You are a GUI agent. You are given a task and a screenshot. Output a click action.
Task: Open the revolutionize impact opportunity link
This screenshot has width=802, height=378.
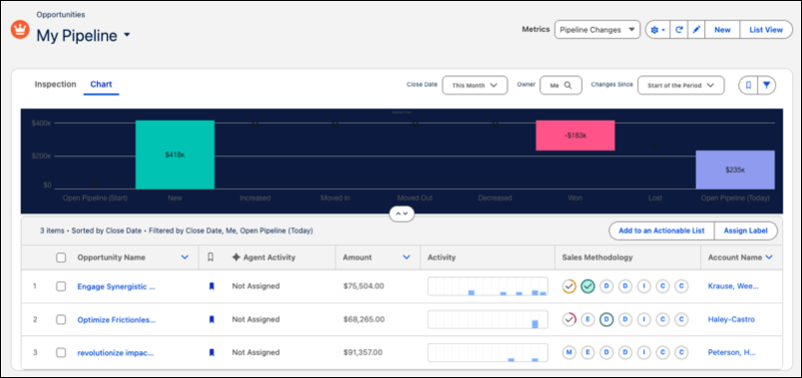(x=116, y=352)
